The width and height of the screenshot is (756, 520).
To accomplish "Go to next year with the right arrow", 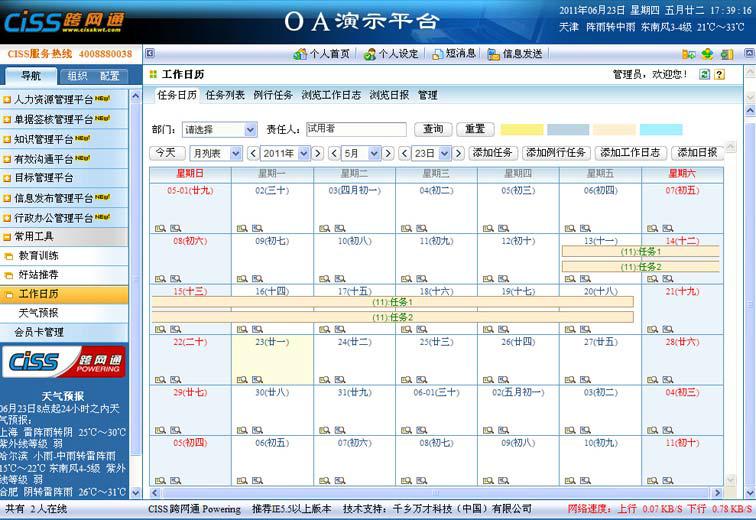I will [317, 153].
